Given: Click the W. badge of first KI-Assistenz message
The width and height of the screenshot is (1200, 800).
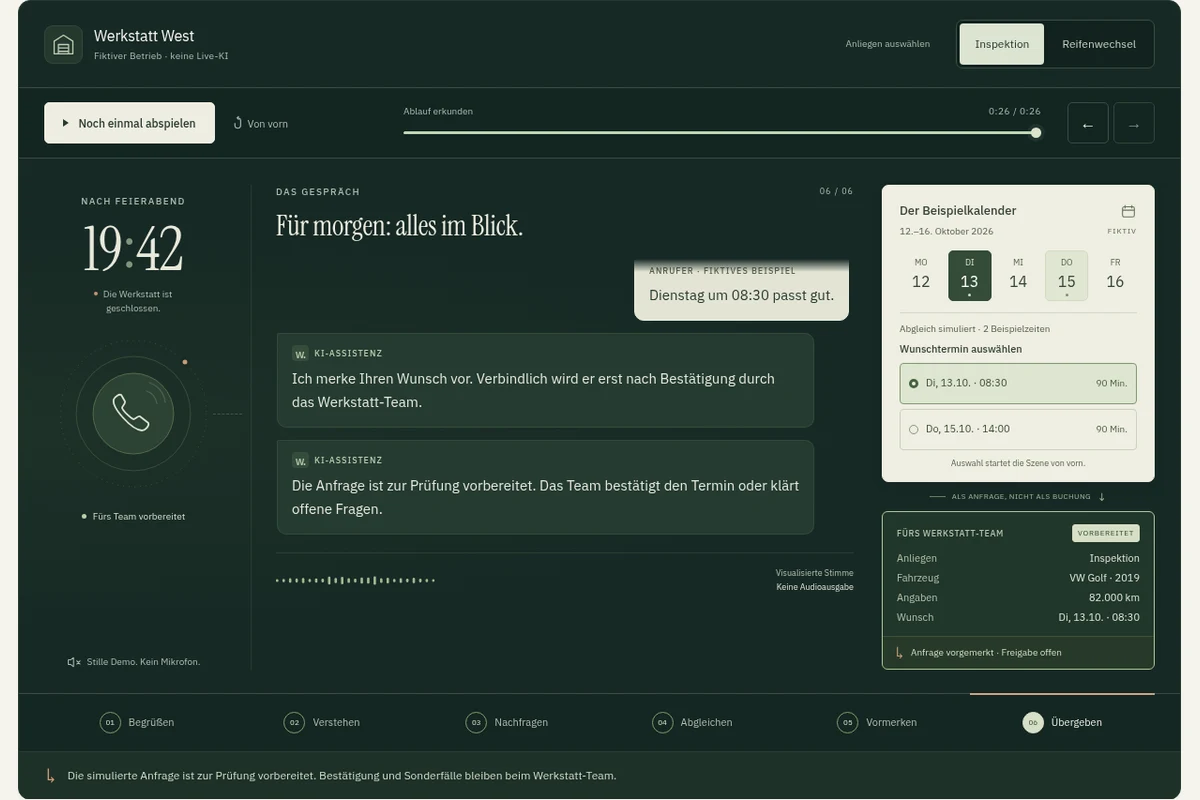Looking at the screenshot, I should click(300, 353).
